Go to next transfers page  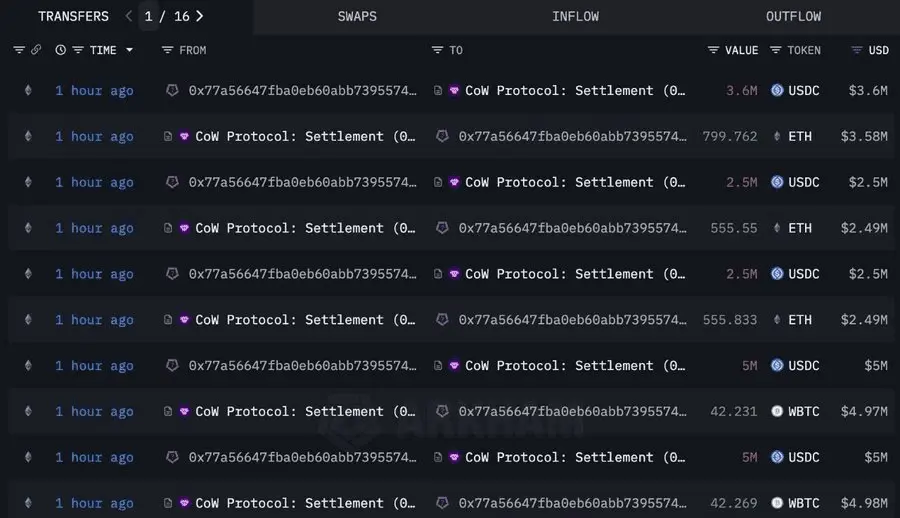tap(199, 16)
